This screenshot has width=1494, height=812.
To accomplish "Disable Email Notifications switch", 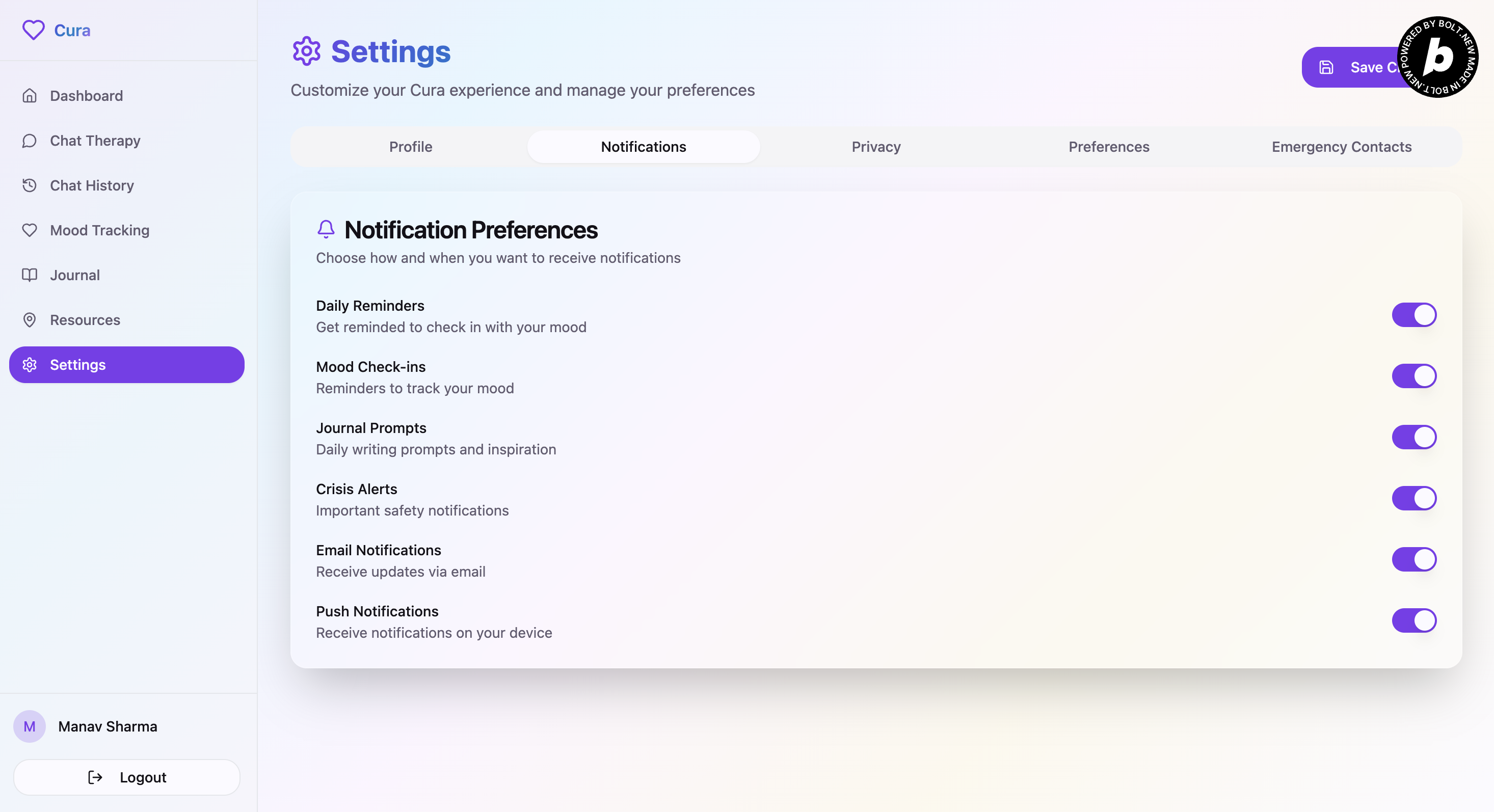I will (x=1413, y=559).
